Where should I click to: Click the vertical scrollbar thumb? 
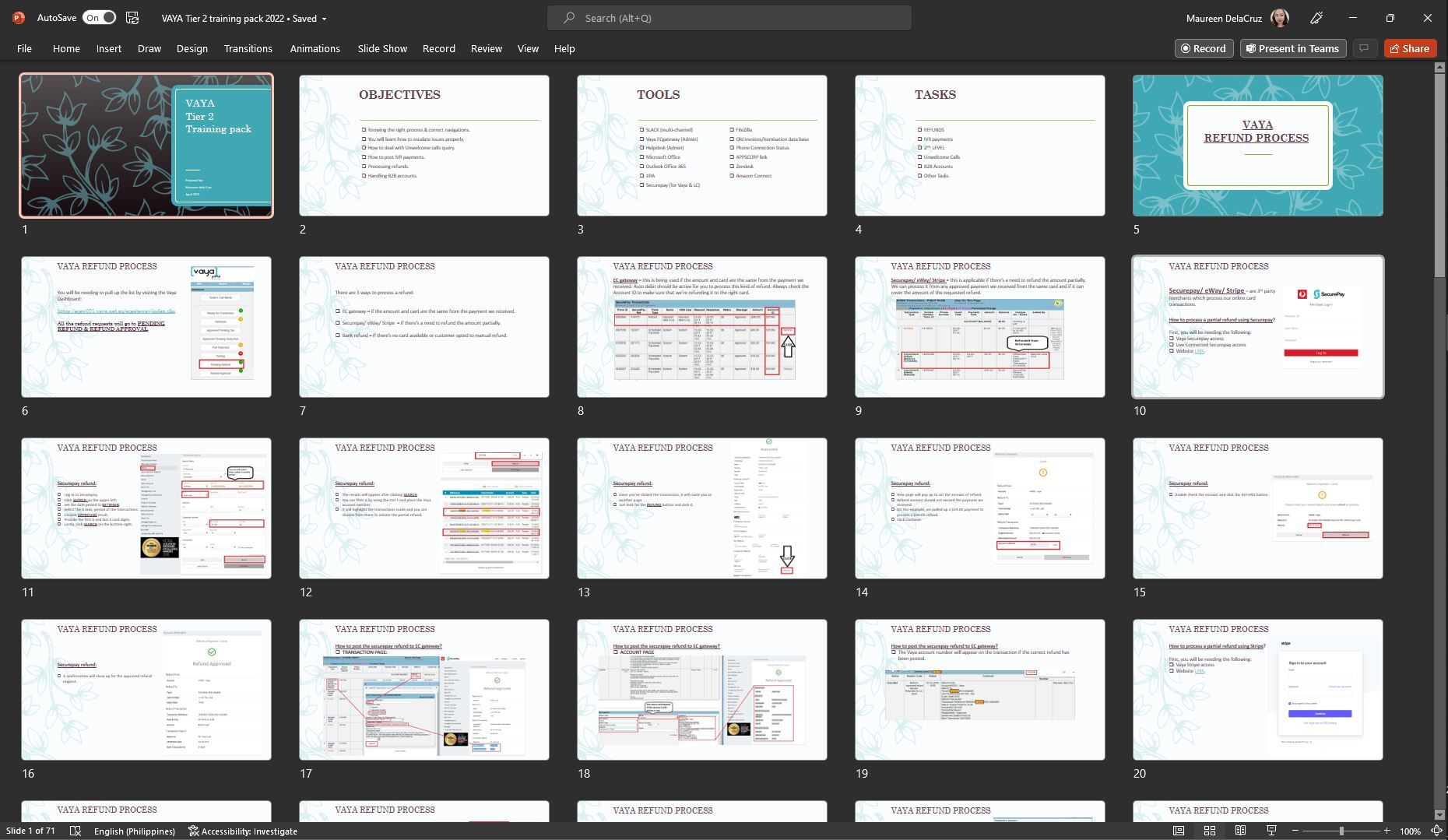click(x=1440, y=174)
